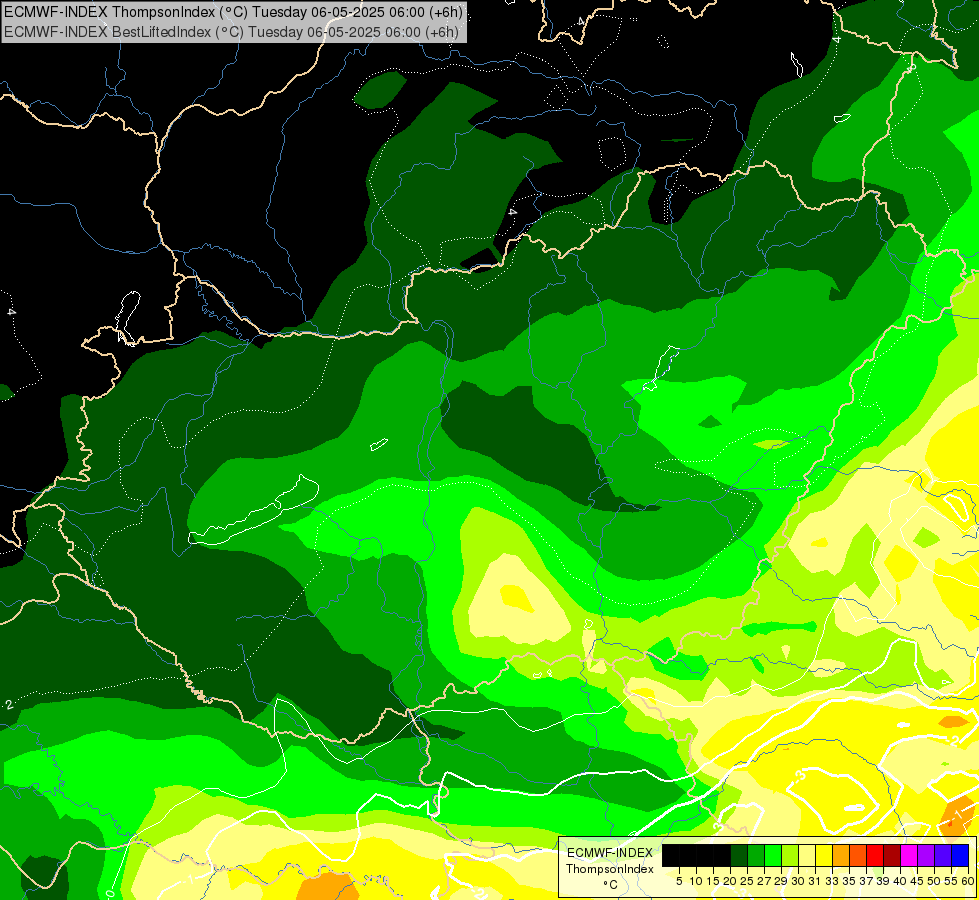Select the yellow-green 29–30 legend swatch
979x900 pixels.
tap(790, 855)
